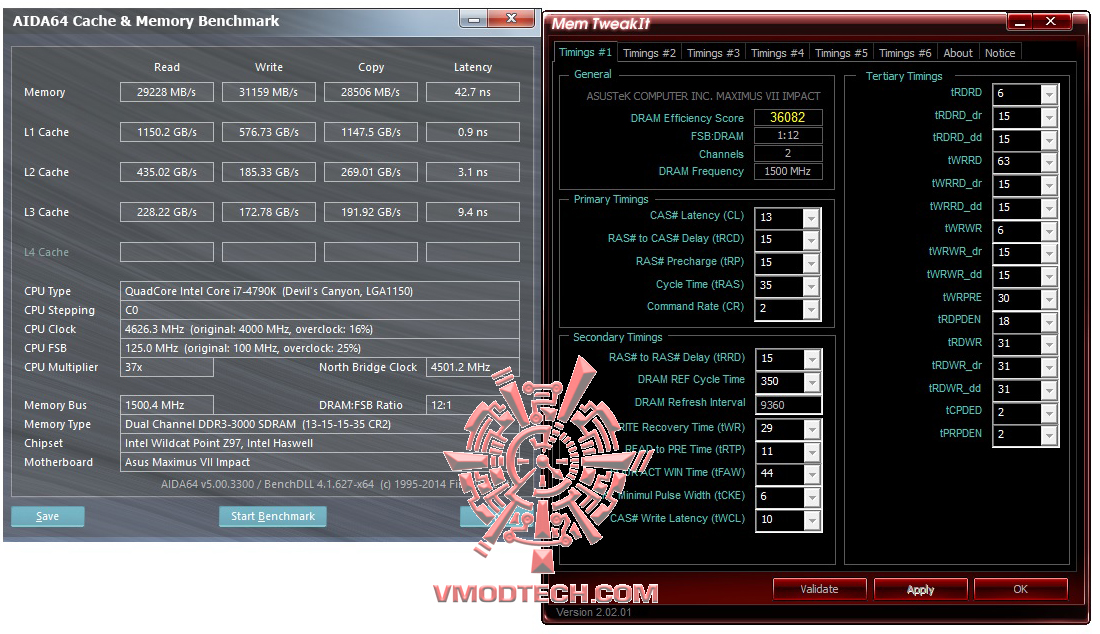The height and width of the screenshot is (634, 1100).
Task: Expand the Command Rate (CR) dropdown
Action: (811, 309)
